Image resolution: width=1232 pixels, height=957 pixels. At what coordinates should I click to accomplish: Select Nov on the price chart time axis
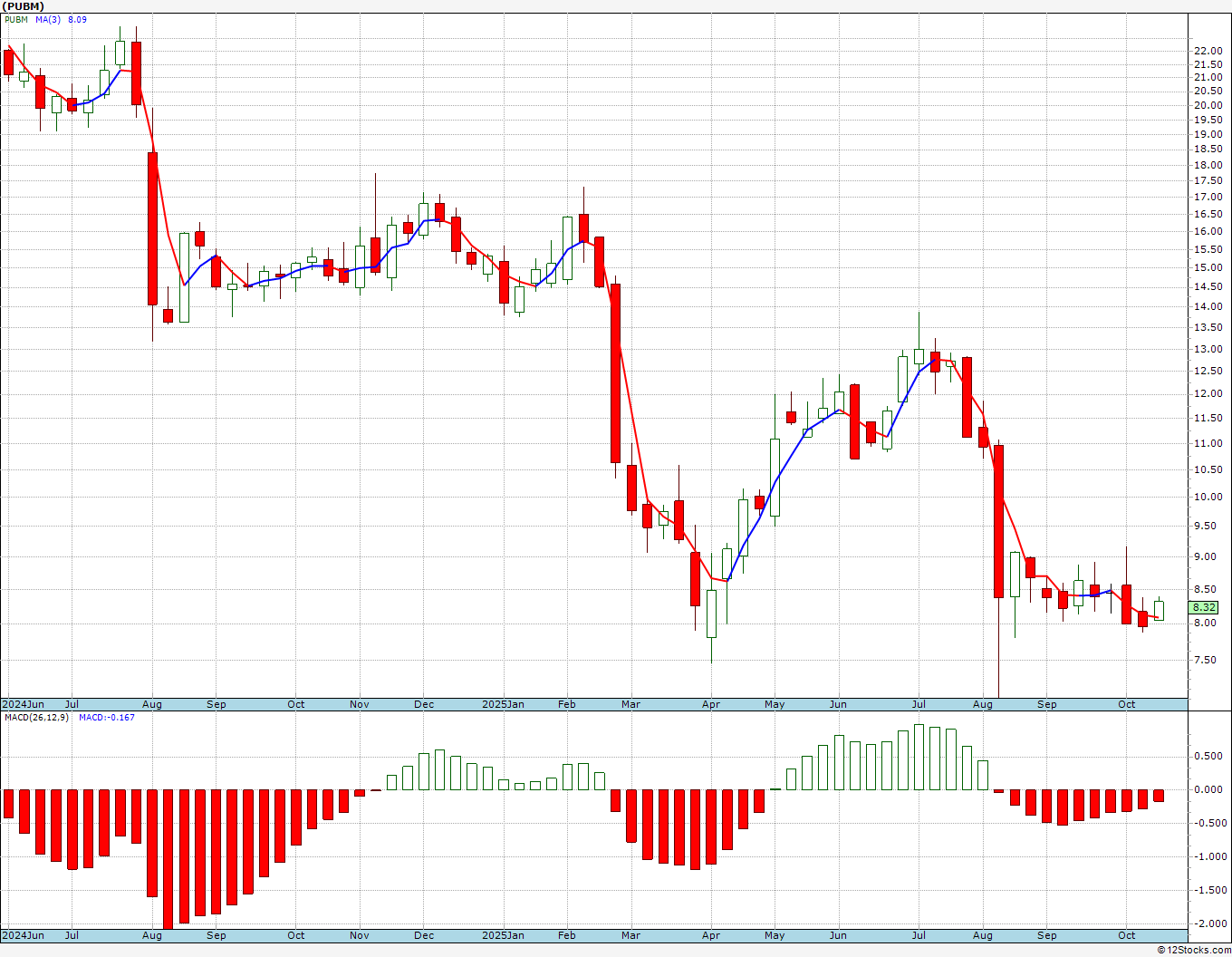point(360,704)
